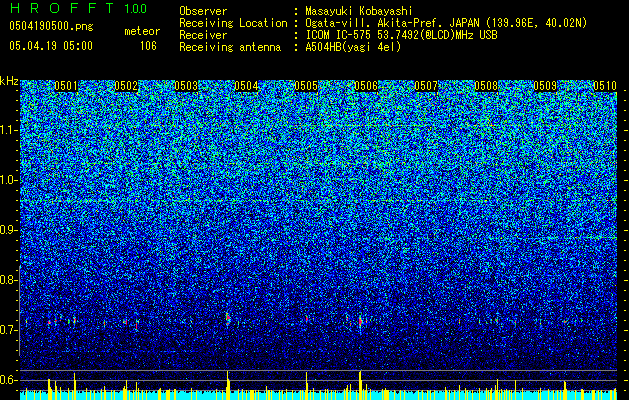
Task: Click the HROFFT 1.0.0 title text
Action: click(79, 8)
